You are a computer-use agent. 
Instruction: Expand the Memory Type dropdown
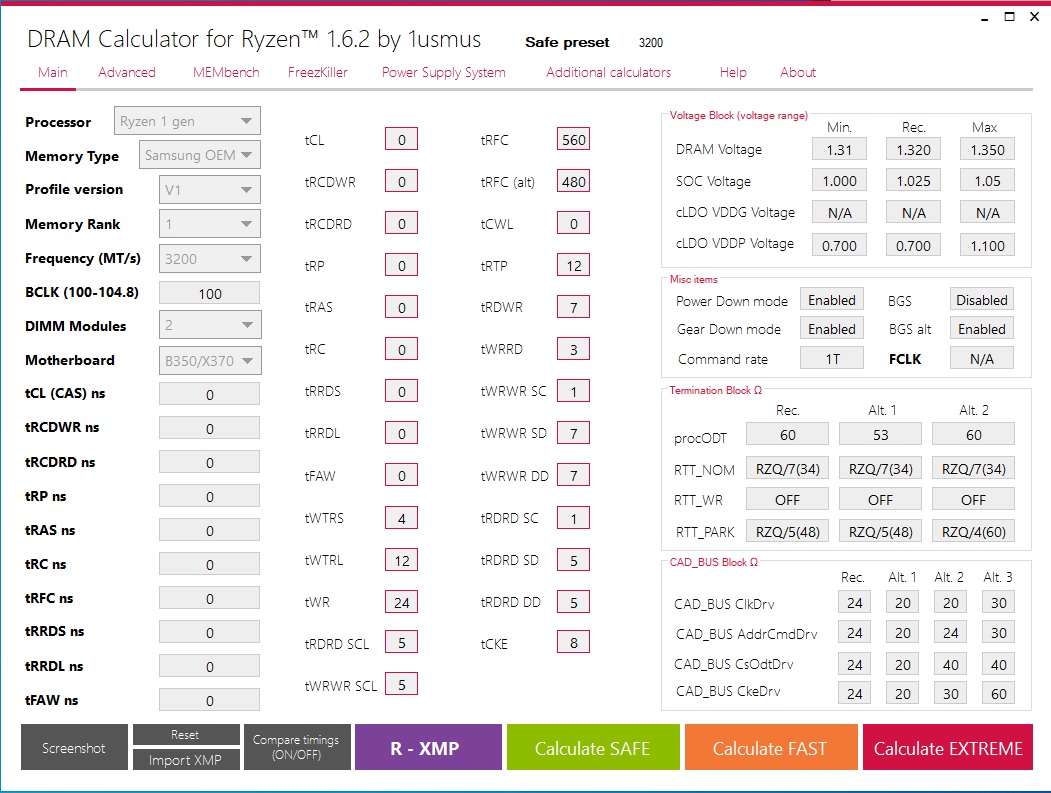pos(200,155)
